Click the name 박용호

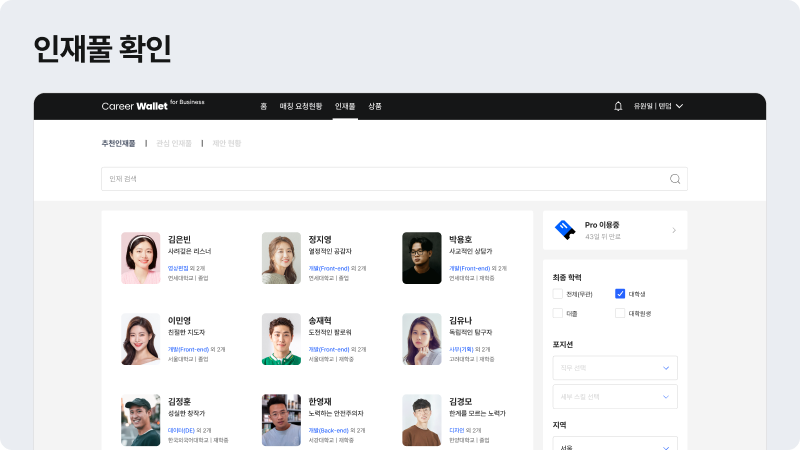[460, 239]
